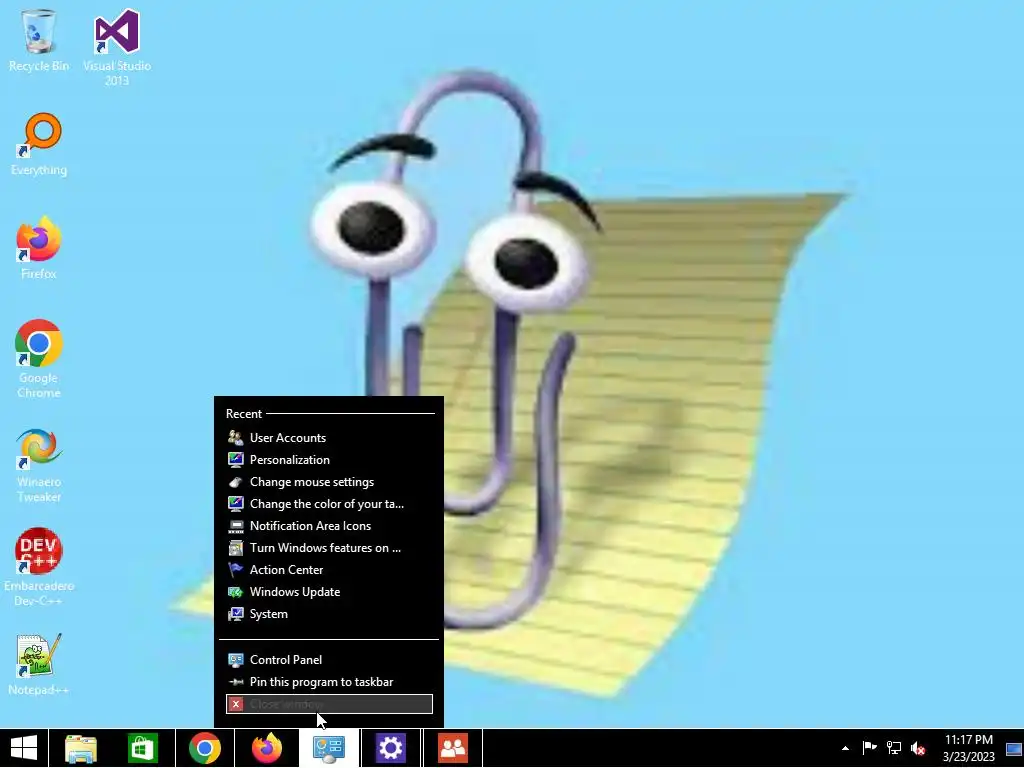
Task: Select the Firefox desktop shortcut
Action: [x=39, y=248]
